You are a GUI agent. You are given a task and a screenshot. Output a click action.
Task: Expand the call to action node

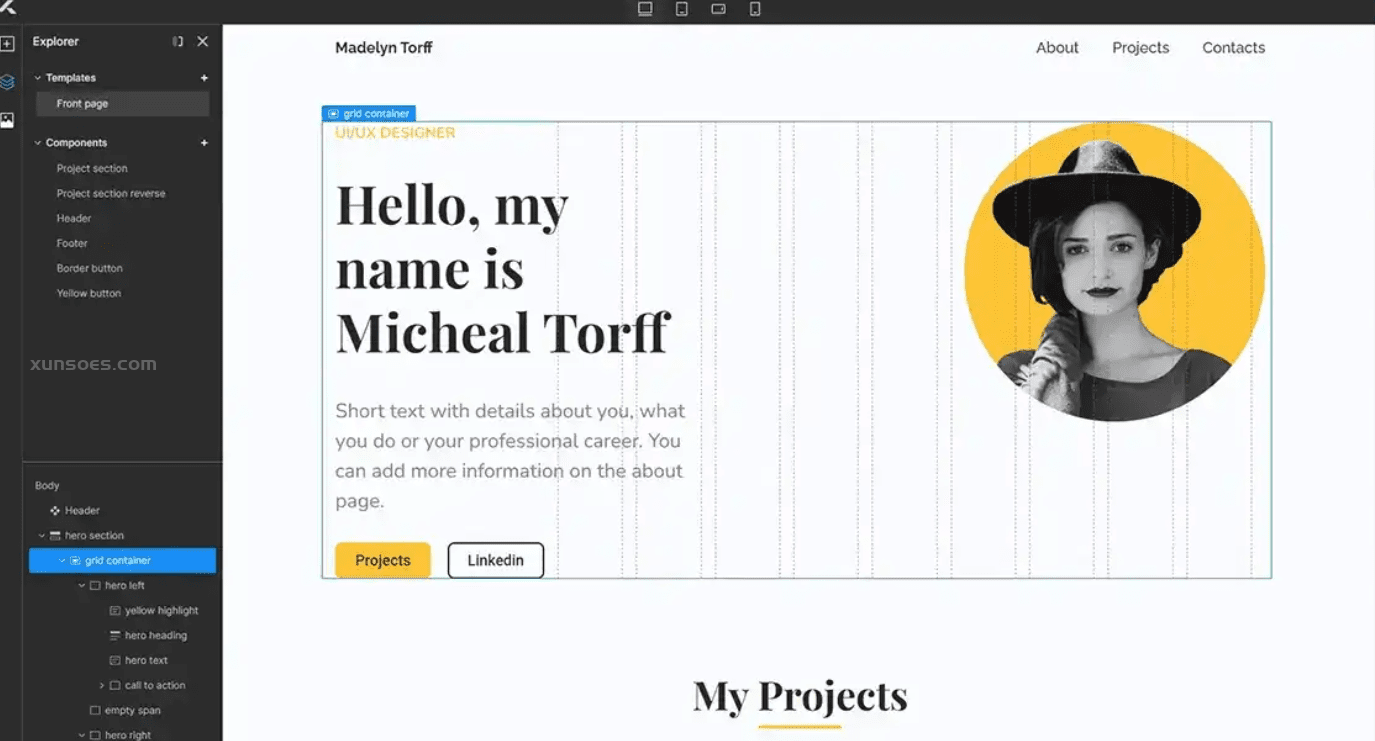pyautogui.click(x=101, y=686)
